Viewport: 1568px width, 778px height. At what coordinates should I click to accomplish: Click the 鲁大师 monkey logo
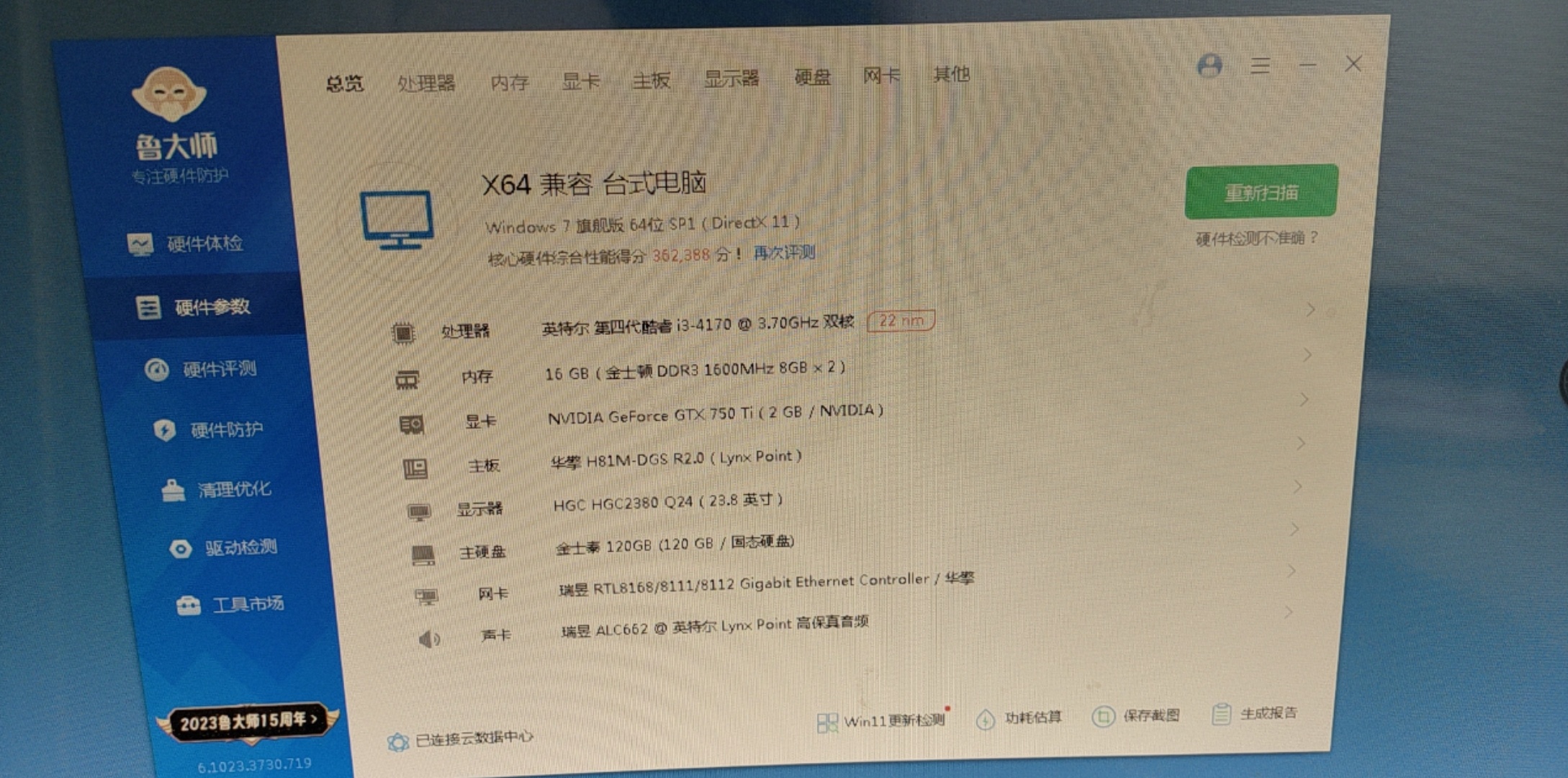(x=169, y=94)
